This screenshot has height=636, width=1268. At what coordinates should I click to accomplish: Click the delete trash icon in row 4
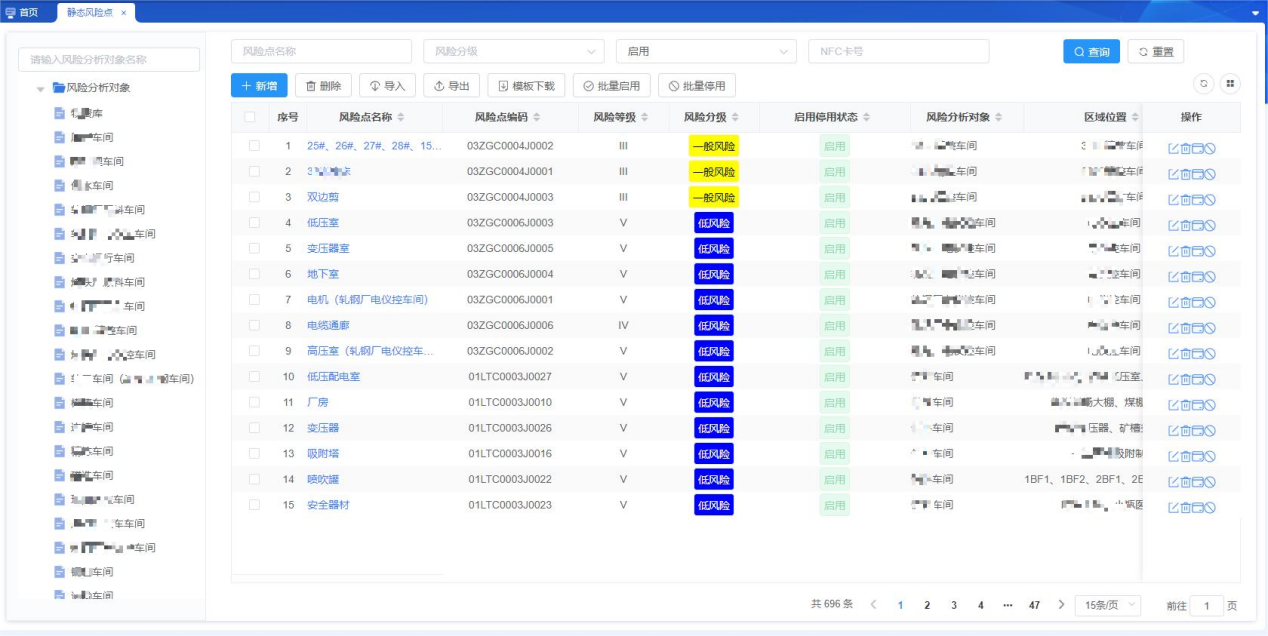[1185, 225]
